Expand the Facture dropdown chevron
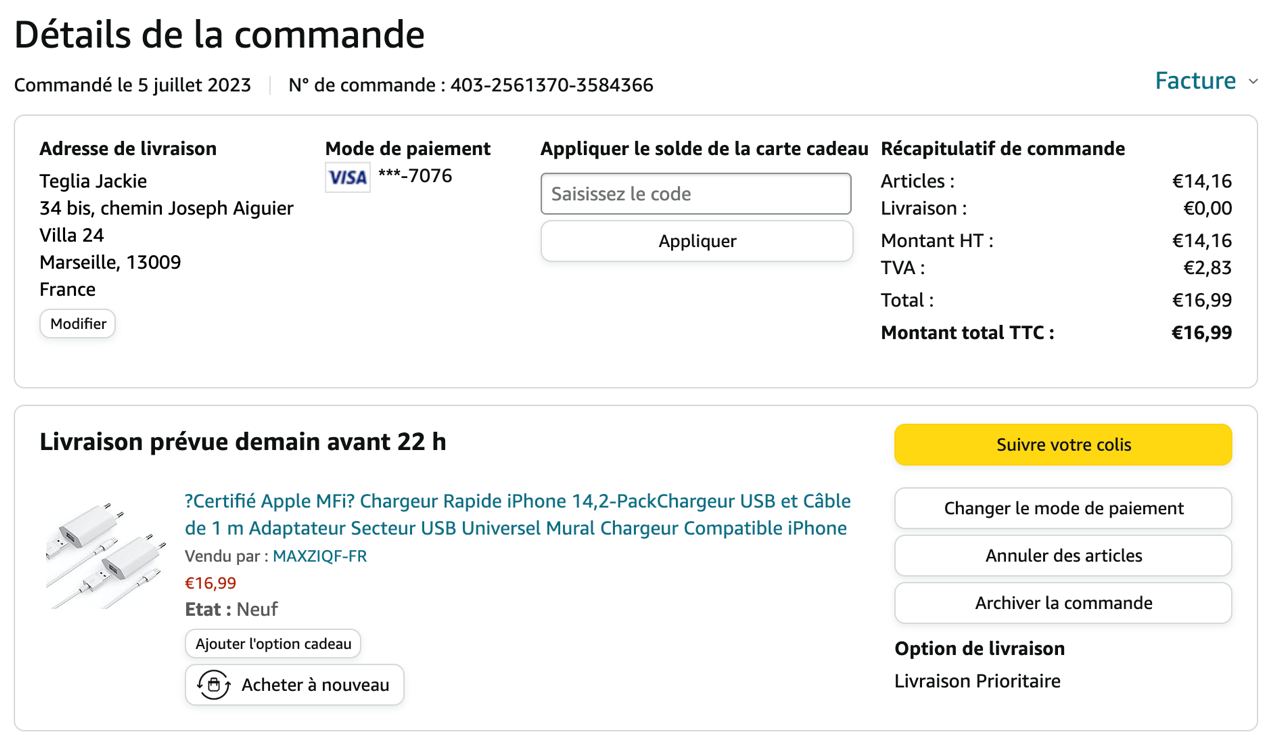Screen dimensions: 1280x735 tap(1253, 82)
